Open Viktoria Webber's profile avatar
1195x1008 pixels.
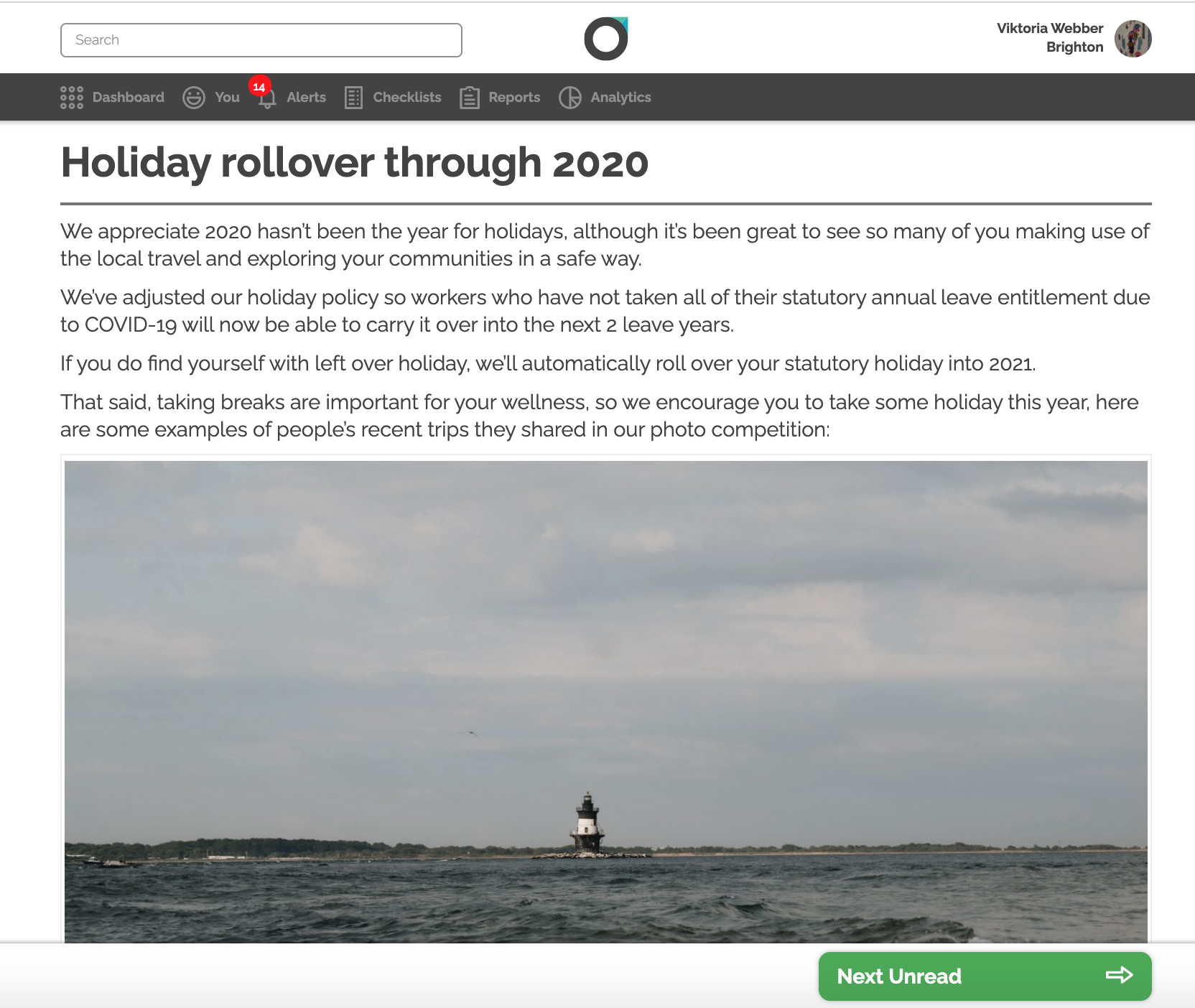click(1133, 39)
